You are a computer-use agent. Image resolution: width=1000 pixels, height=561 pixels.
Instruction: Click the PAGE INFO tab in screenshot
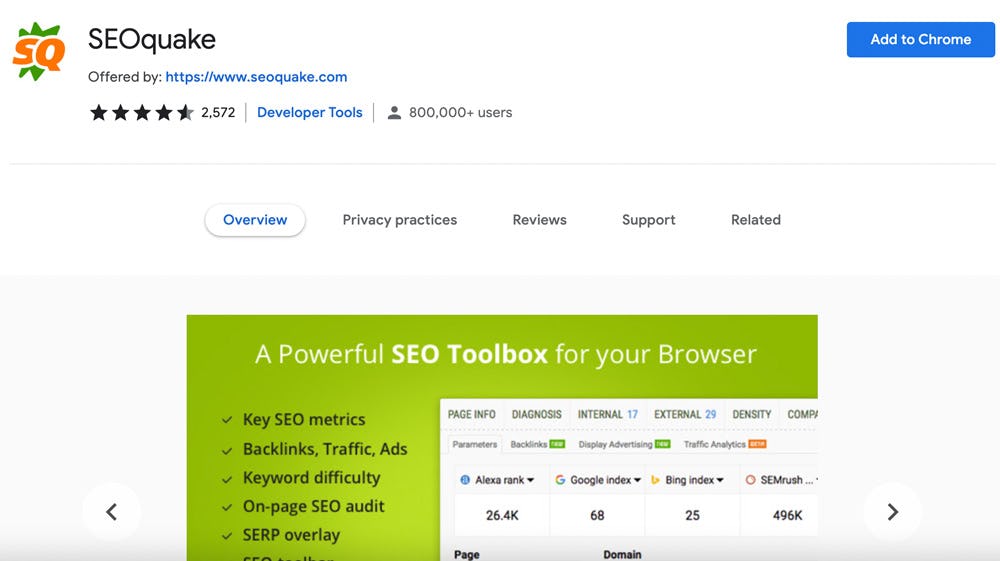tap(471, 414)
